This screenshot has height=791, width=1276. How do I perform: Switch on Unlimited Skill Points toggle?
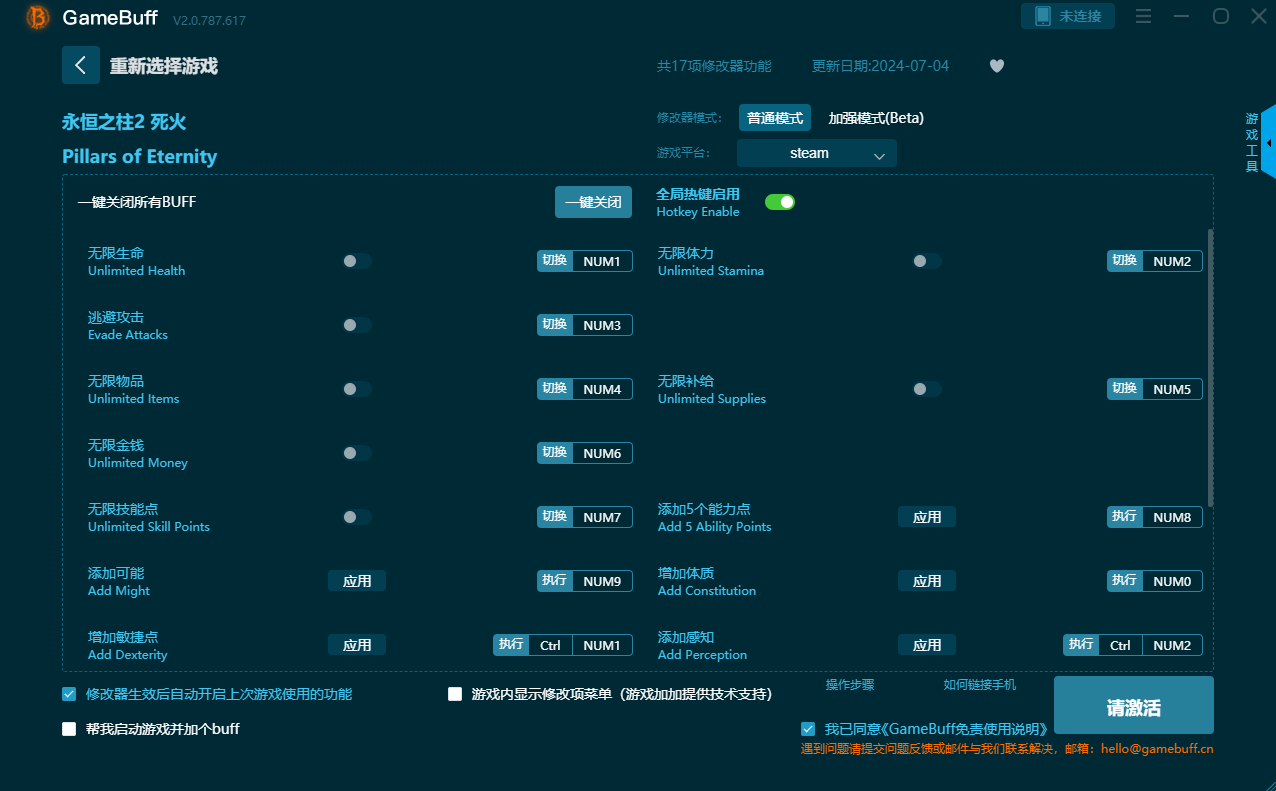pyautogui.click(x=357, y=517)
